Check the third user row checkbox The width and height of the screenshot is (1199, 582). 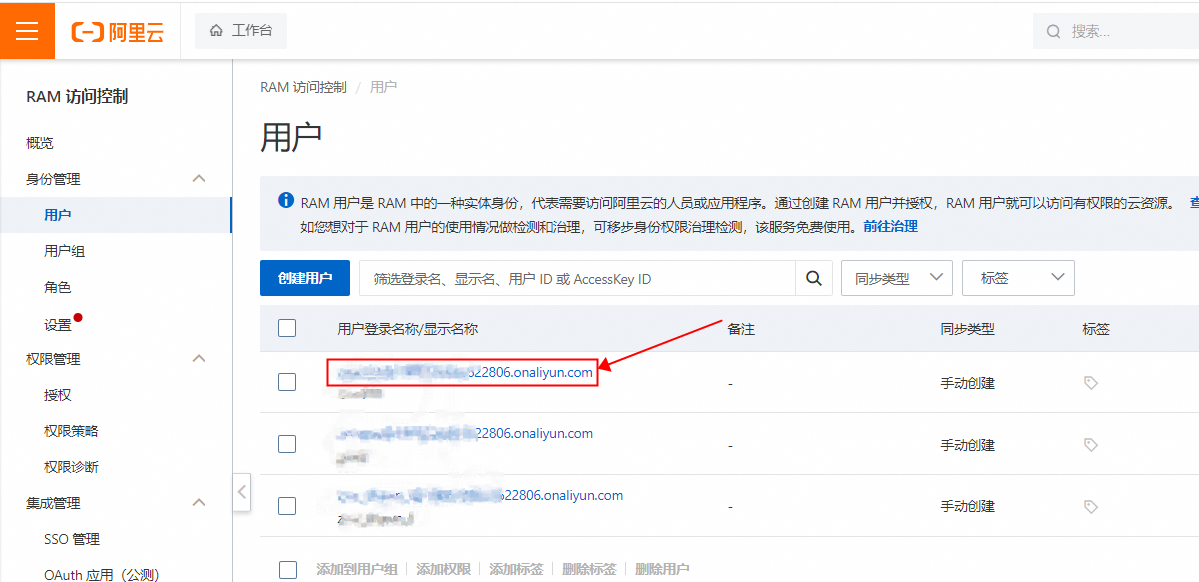[287, 506]
